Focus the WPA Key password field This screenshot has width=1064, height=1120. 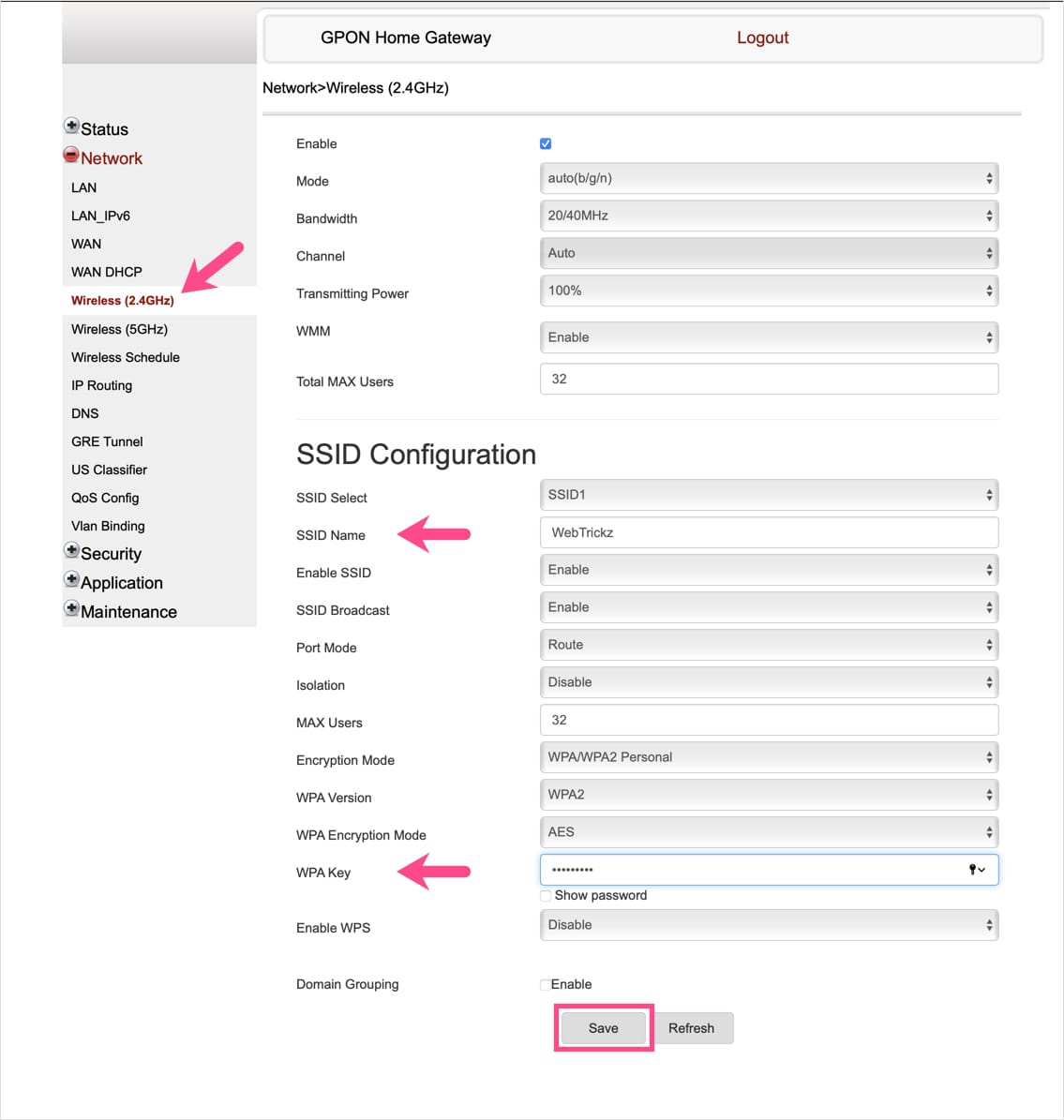769,870
